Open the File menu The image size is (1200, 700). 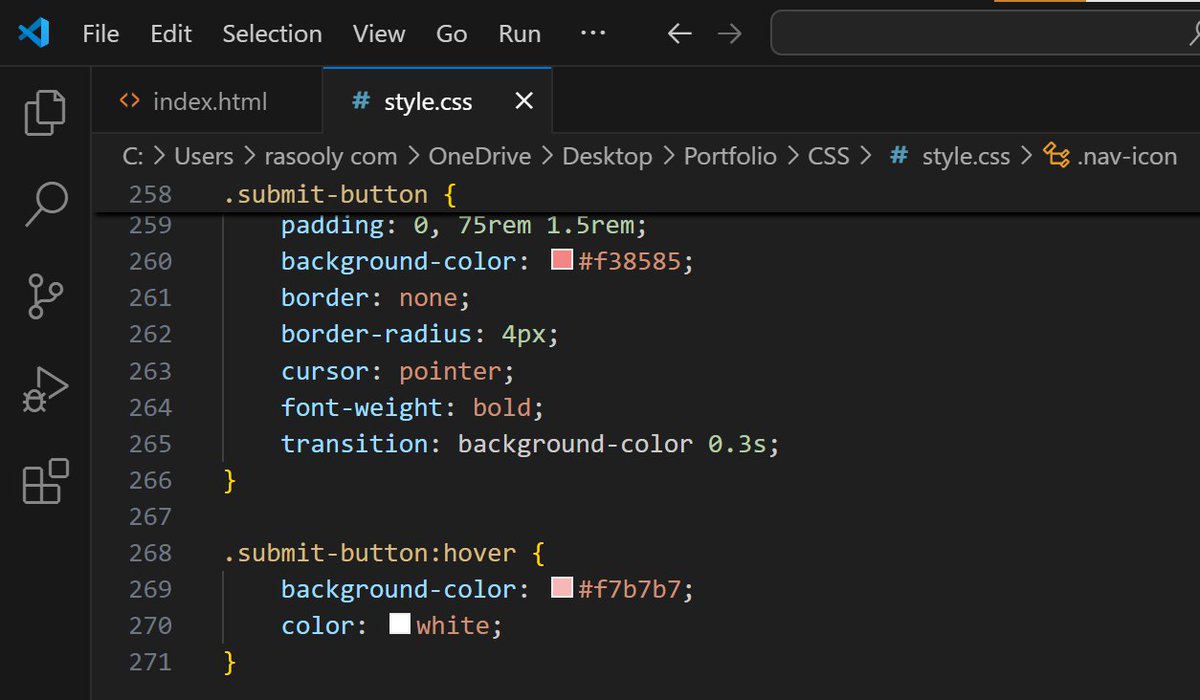click(x=101, y=34)
